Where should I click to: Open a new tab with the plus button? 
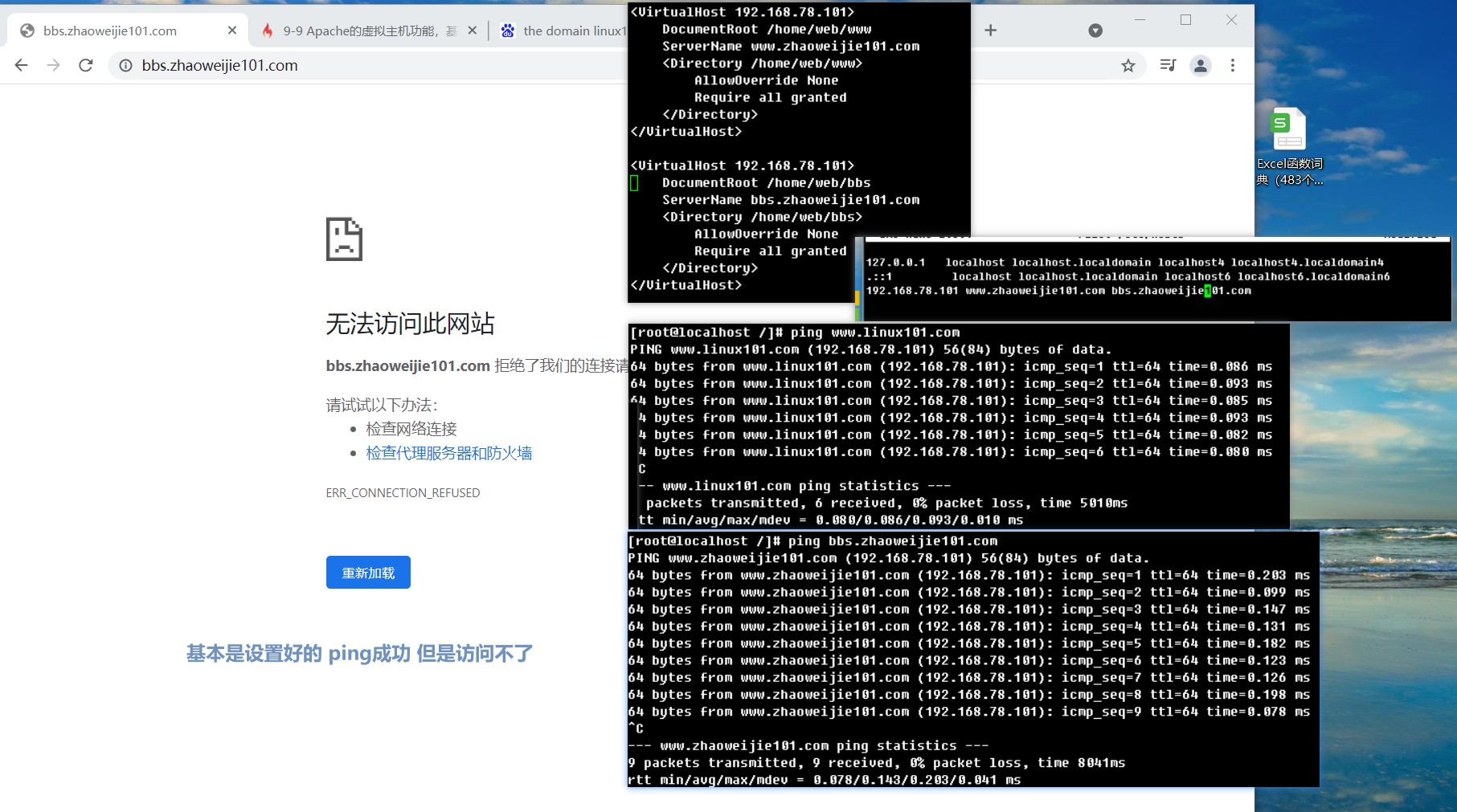(990, 30)
